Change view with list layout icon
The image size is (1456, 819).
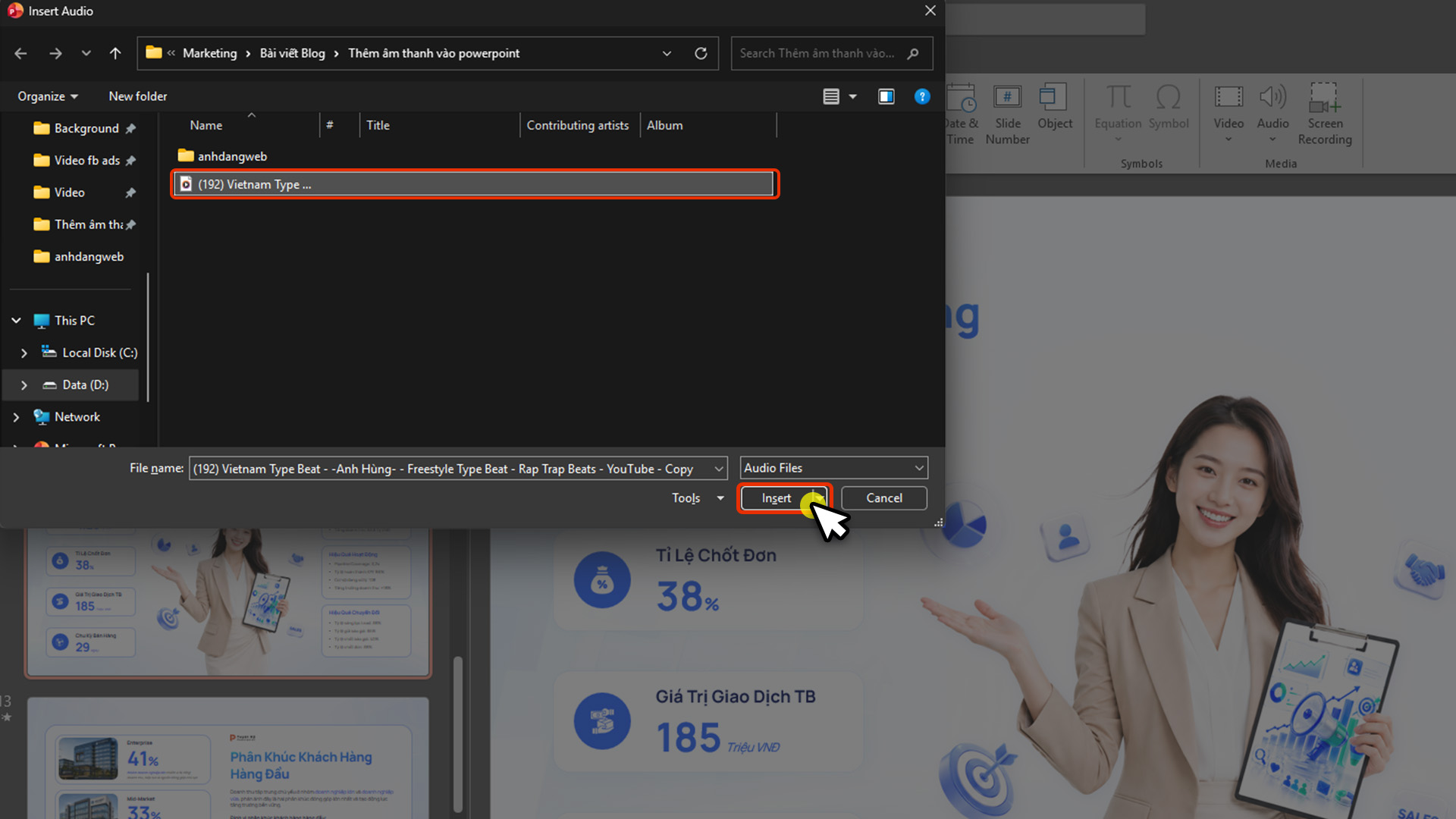pos(831,96)
